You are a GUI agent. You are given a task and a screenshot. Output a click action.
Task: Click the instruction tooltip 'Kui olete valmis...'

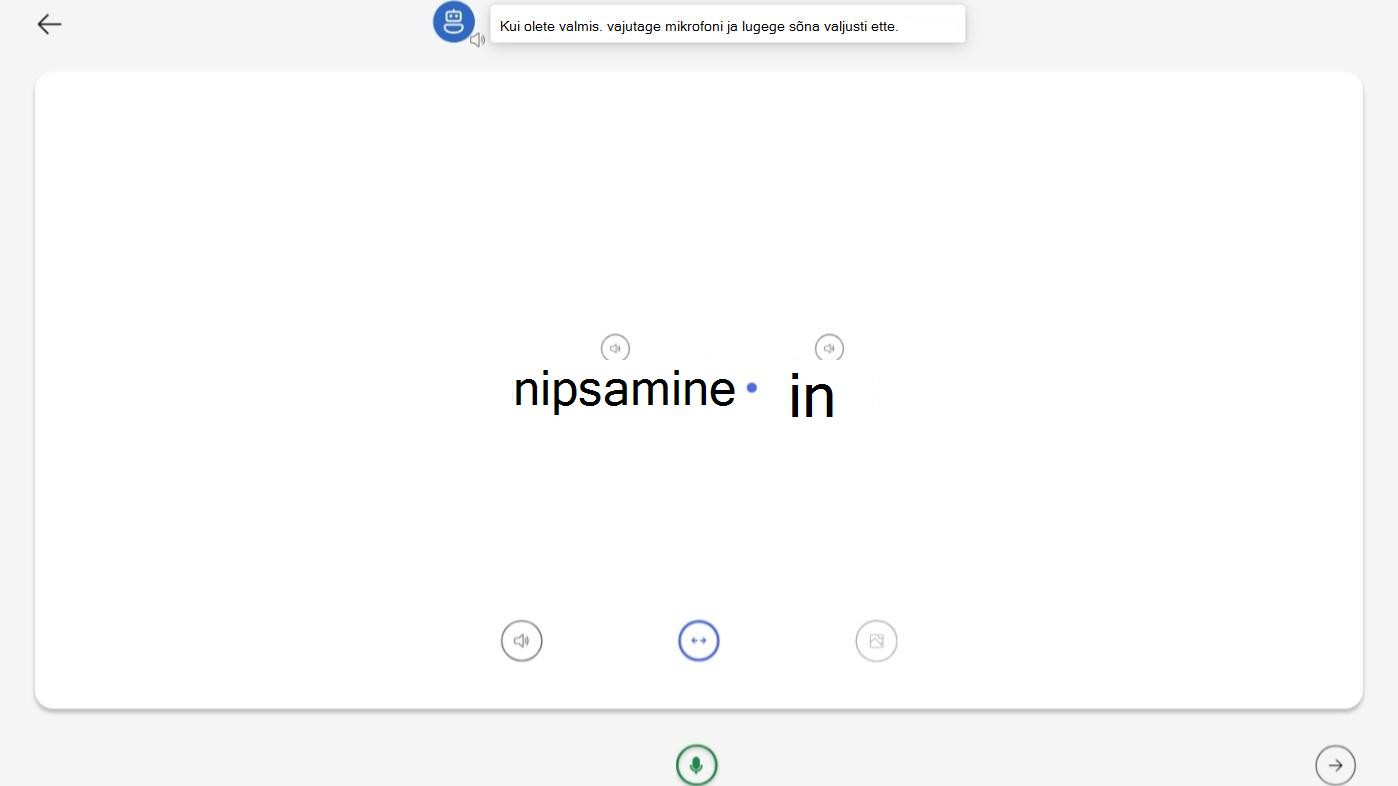[728, 24]
